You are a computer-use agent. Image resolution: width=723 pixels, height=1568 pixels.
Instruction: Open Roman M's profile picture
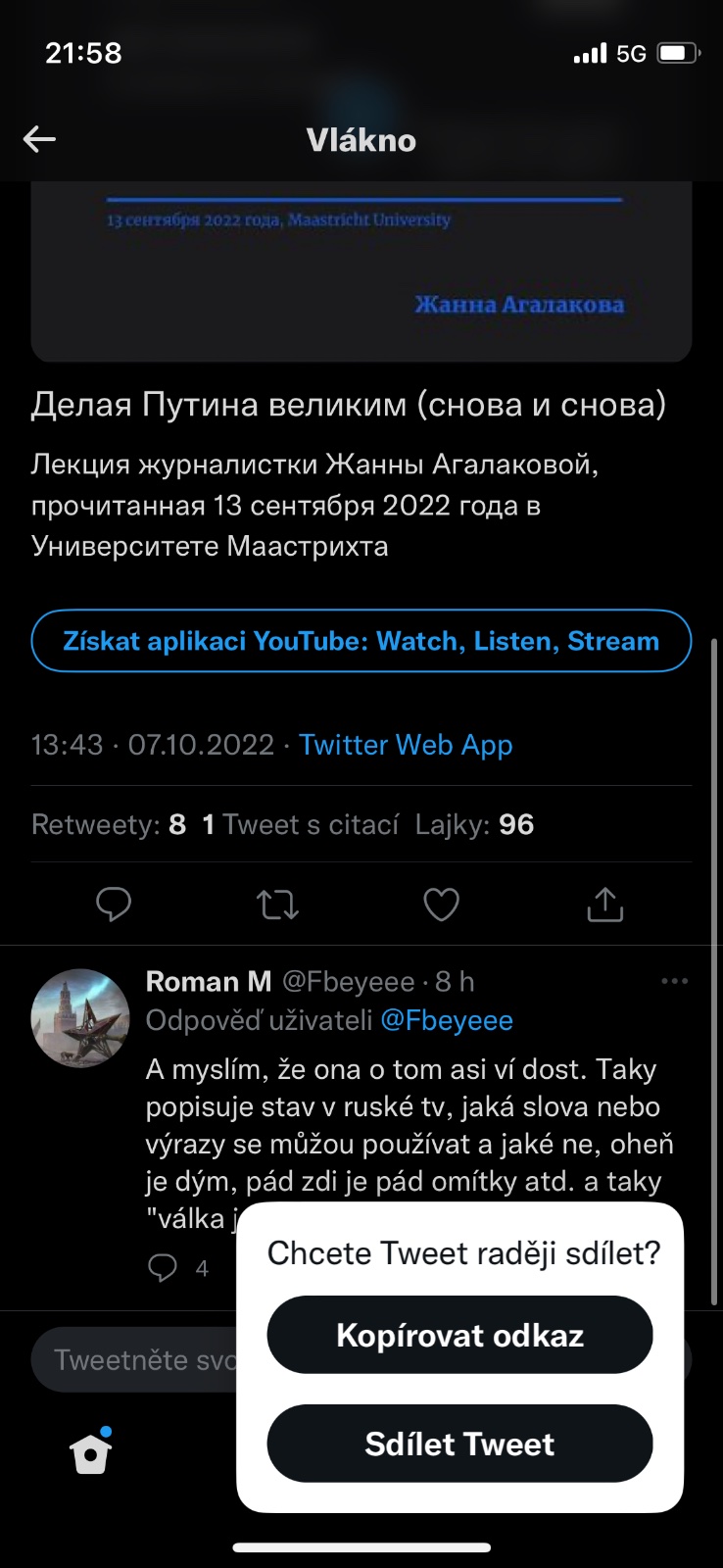point(80,1018)
